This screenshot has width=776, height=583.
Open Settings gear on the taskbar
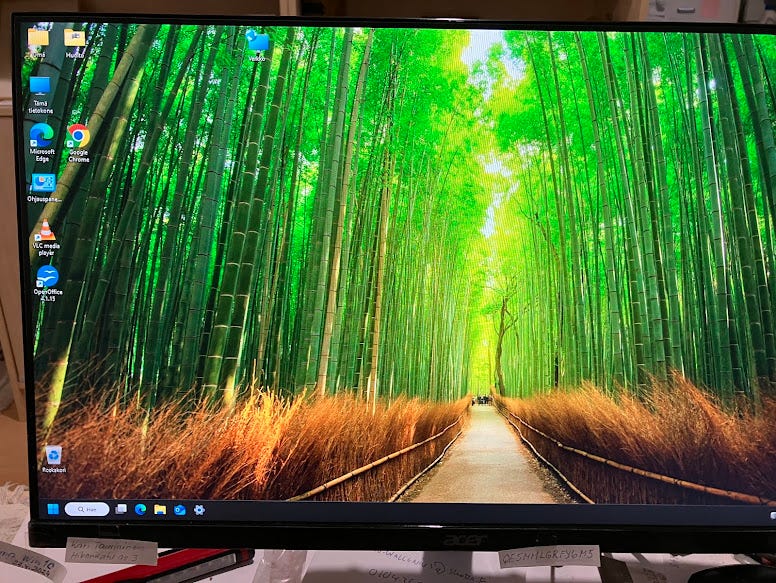pyautogui.click(x=199, y=510)
